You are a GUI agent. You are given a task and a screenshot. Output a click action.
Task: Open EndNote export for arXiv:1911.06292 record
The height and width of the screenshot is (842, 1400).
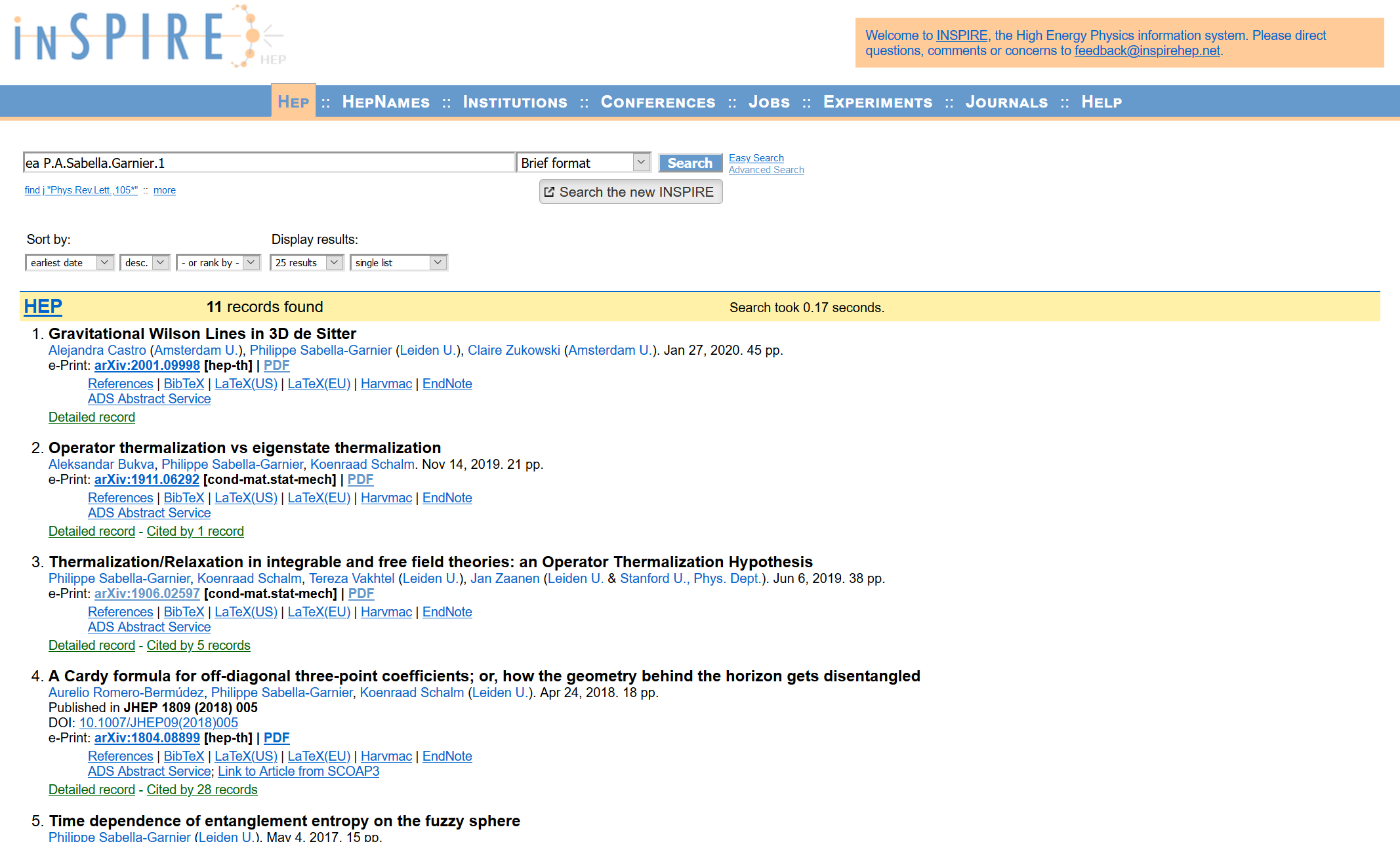coord(447,498)
